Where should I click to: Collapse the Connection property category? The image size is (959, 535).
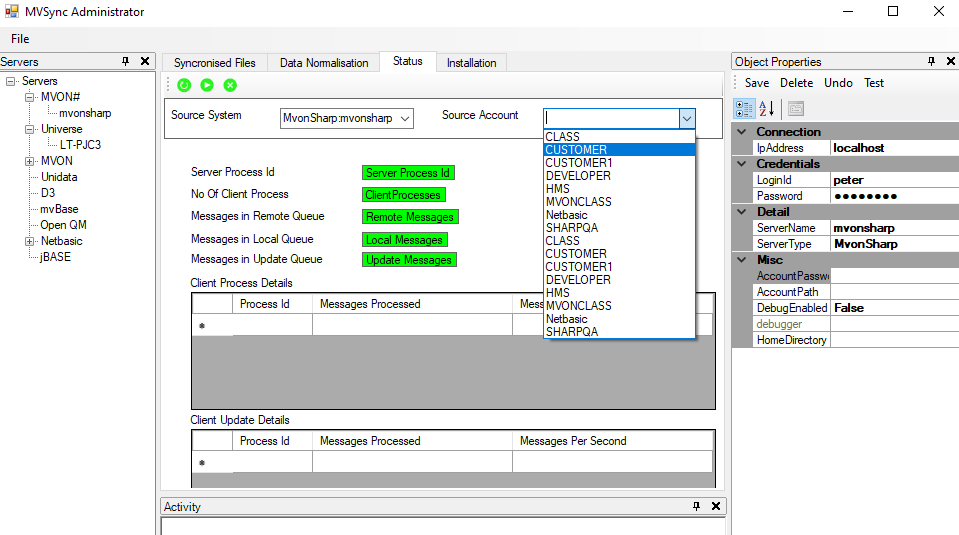(742, 131)
